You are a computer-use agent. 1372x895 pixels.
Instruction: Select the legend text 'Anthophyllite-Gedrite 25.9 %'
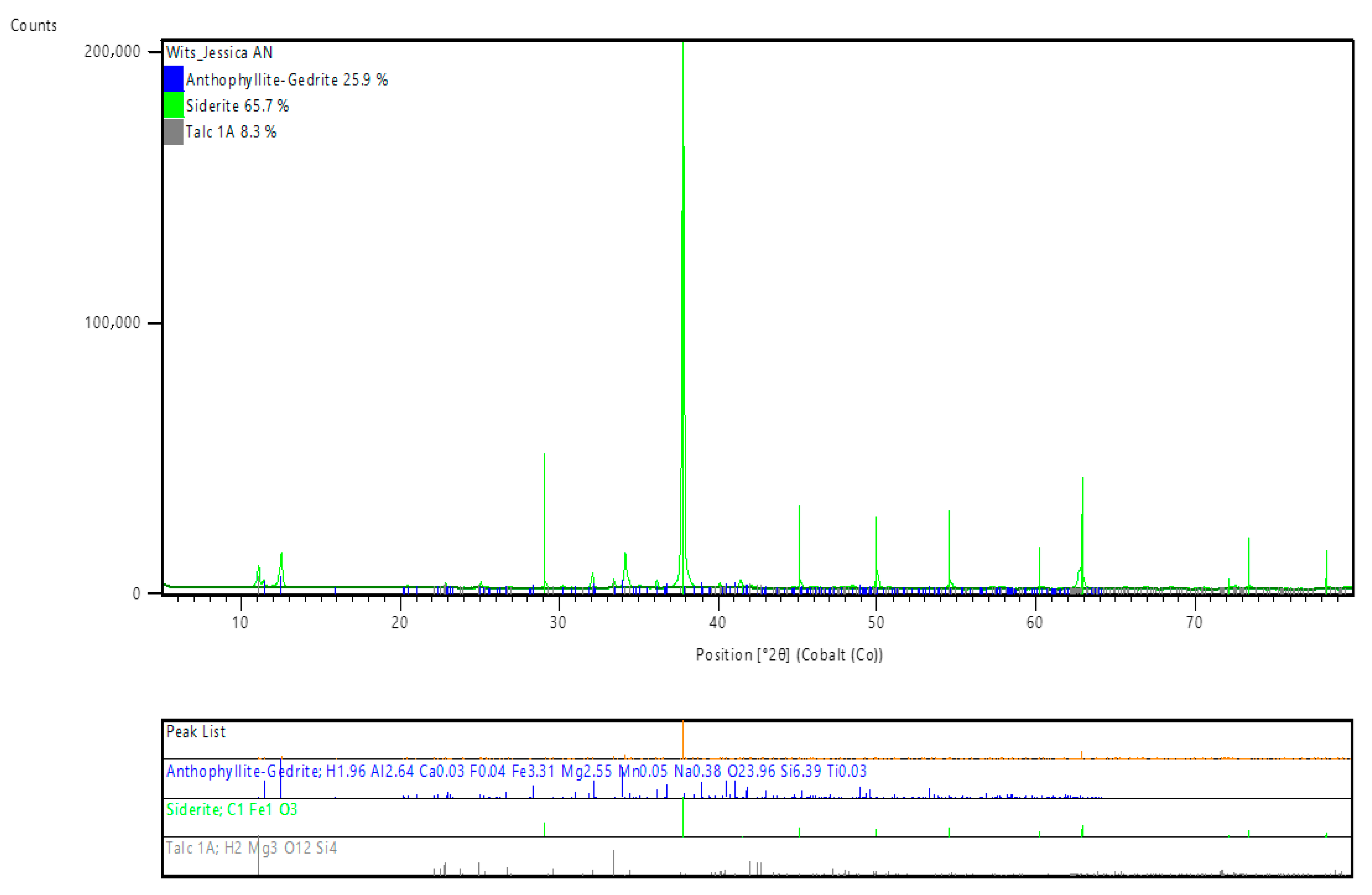coord(286,80)
